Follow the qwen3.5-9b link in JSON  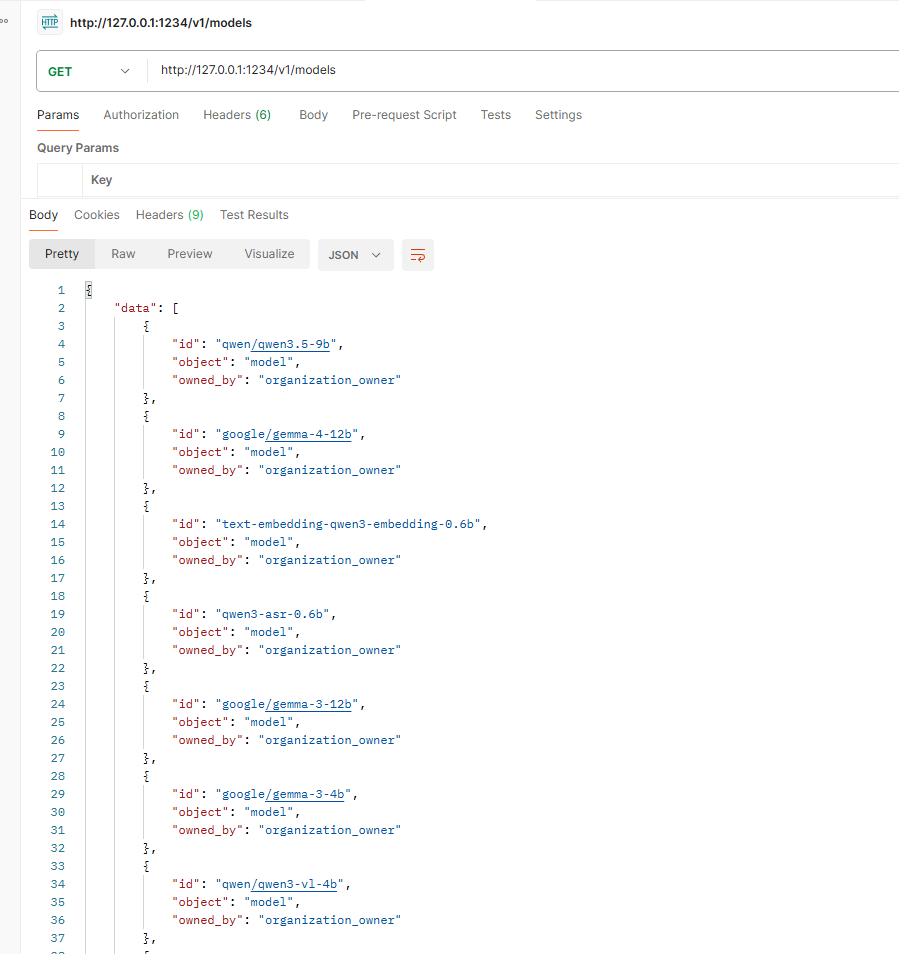pyautogui.click(x=290, y=344)
